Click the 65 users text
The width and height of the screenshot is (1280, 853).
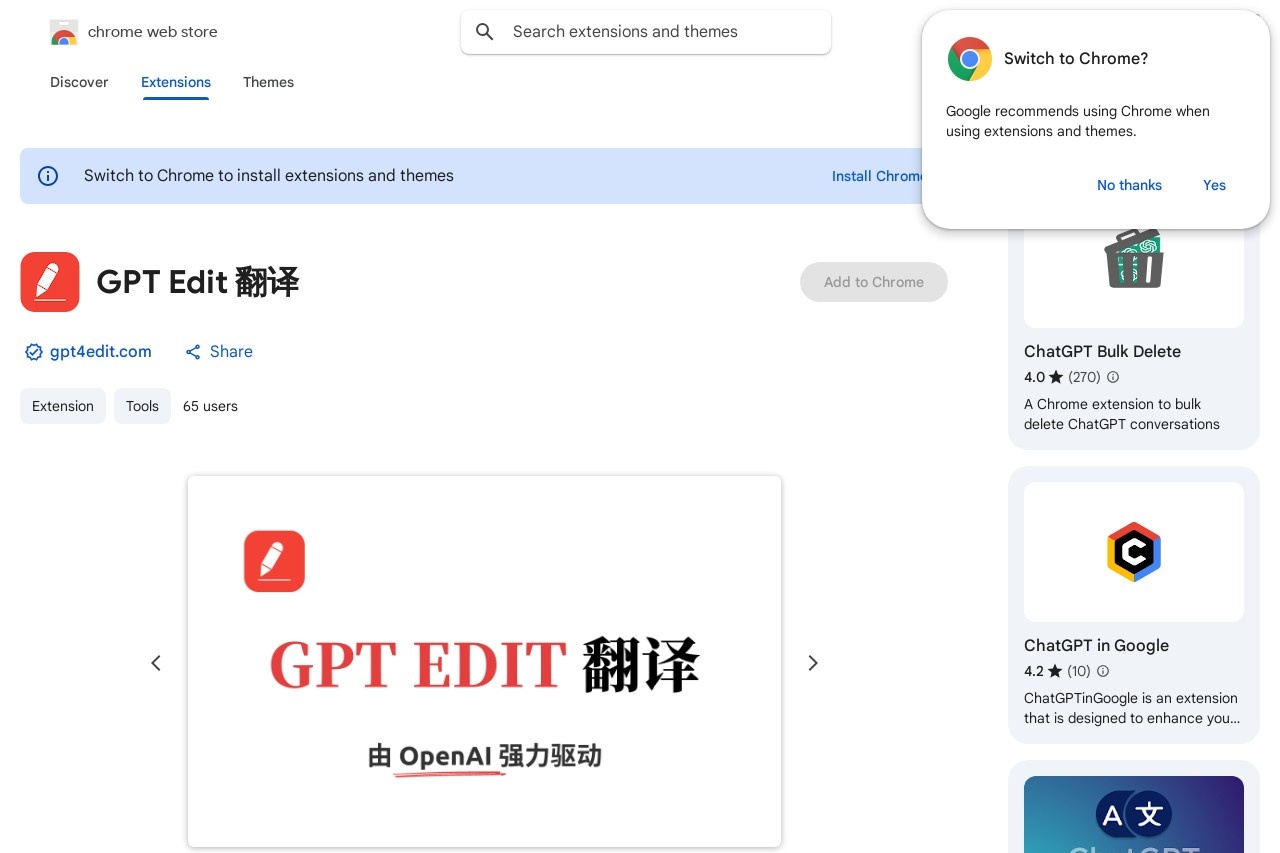point(210,406)
